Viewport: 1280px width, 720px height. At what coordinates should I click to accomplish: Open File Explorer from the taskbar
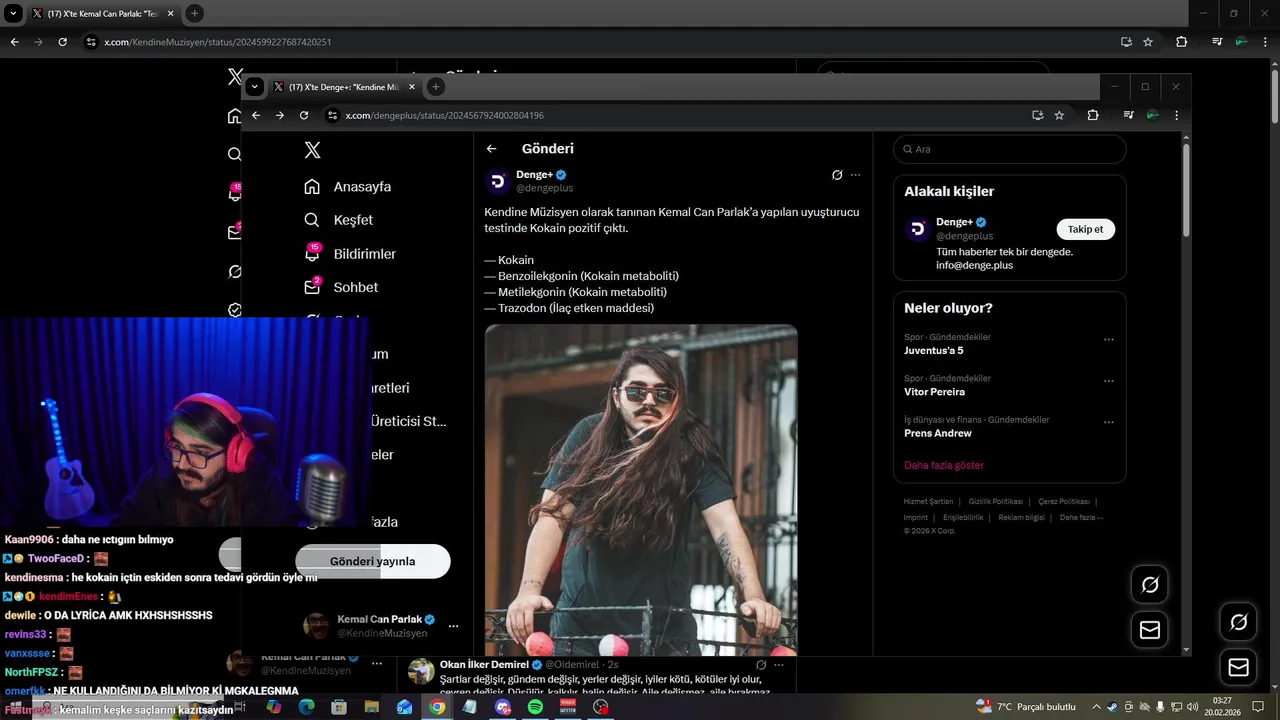pyautogui.click(x=372, y=707)
